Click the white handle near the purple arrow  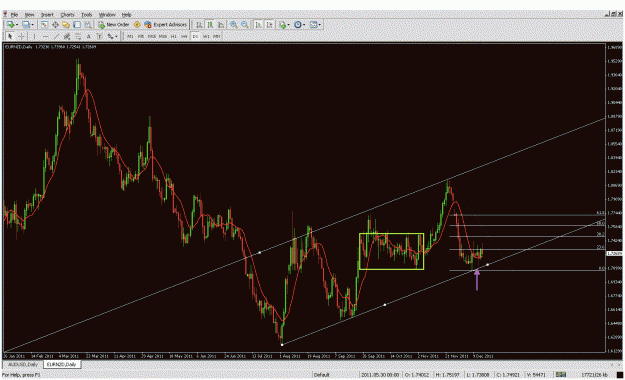(x=487, y=265)
